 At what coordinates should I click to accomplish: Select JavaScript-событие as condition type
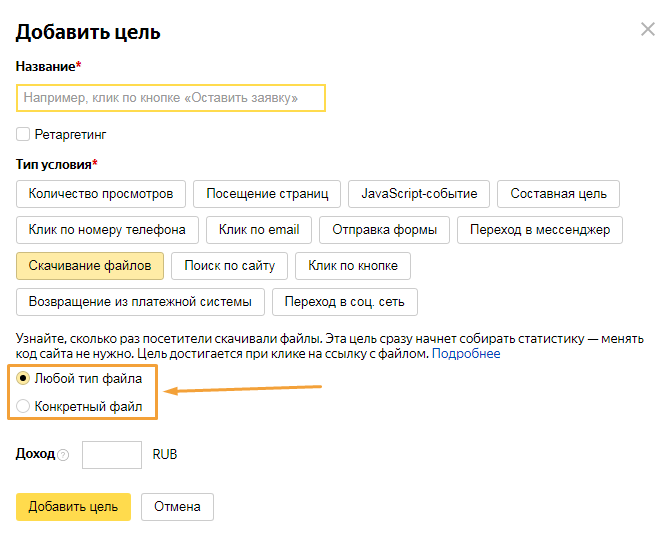[419, 194]
